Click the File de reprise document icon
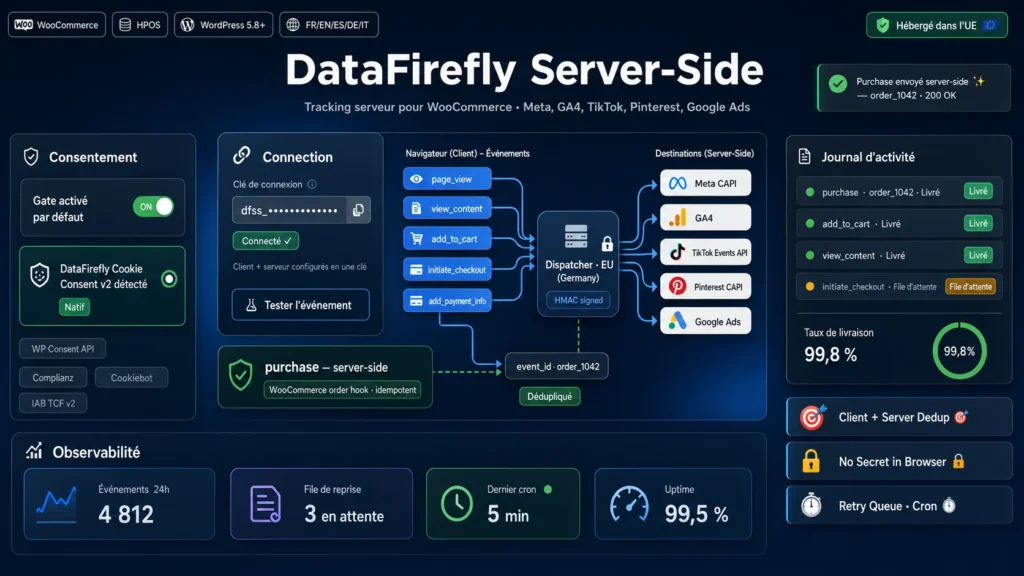Image resolution: width=1024 pixels, height=576 pixels. coord(265,504)
